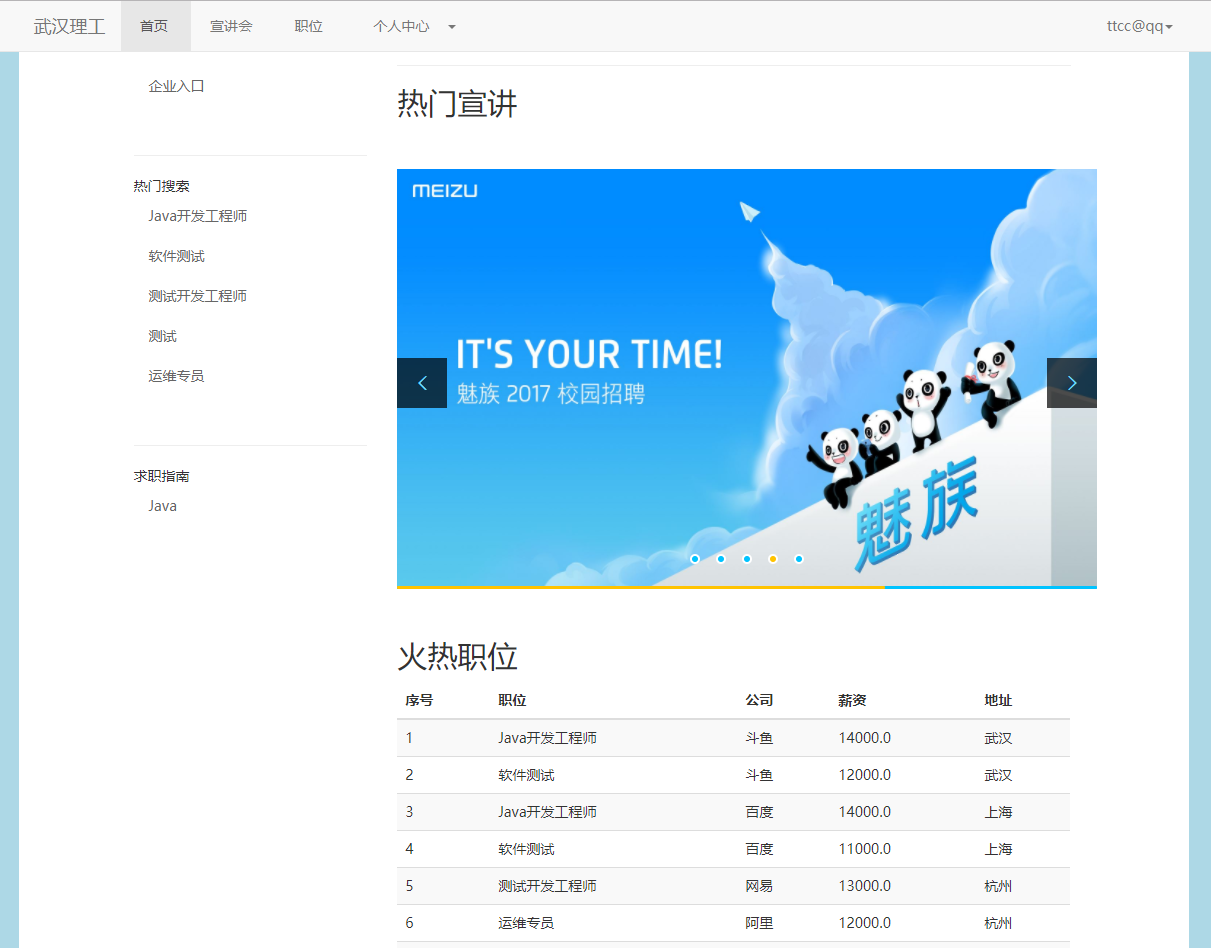Go to the 职位 navigation tab

click(x=309, y=26)
